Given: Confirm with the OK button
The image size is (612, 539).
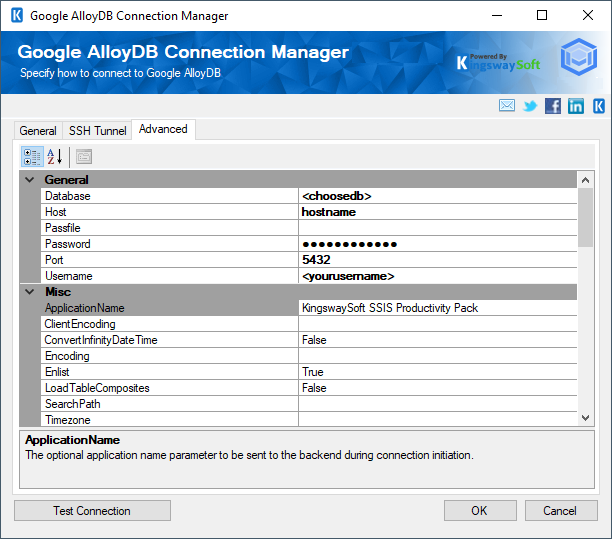Looking at the screenshot, I should (x=480, y=511).
